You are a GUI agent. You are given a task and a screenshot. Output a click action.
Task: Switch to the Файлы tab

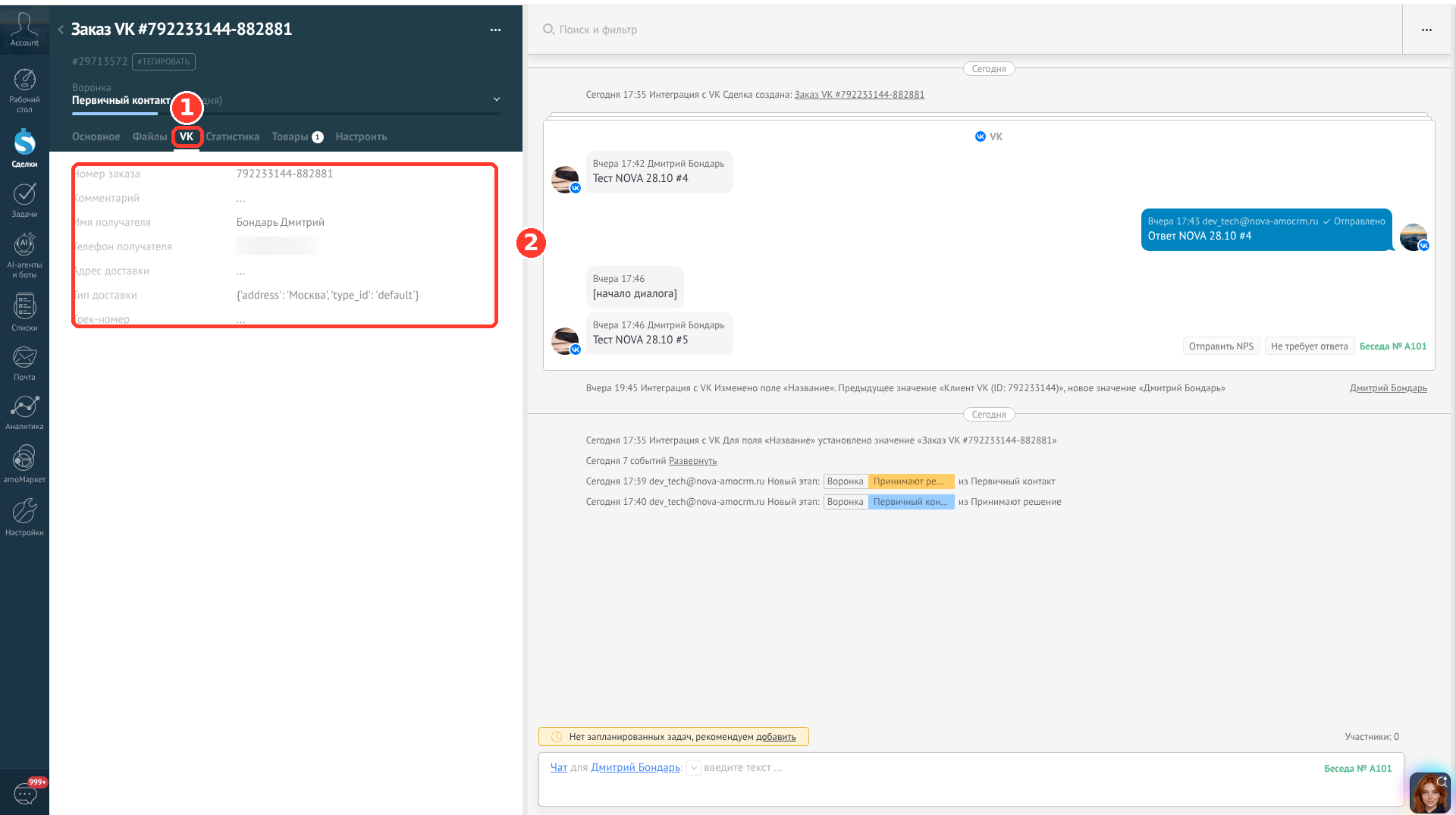click(x=150, y=136)
